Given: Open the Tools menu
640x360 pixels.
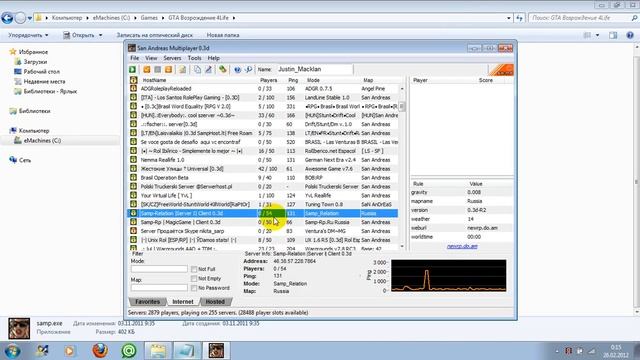Looking at the screenshot, I should point(194,58).
